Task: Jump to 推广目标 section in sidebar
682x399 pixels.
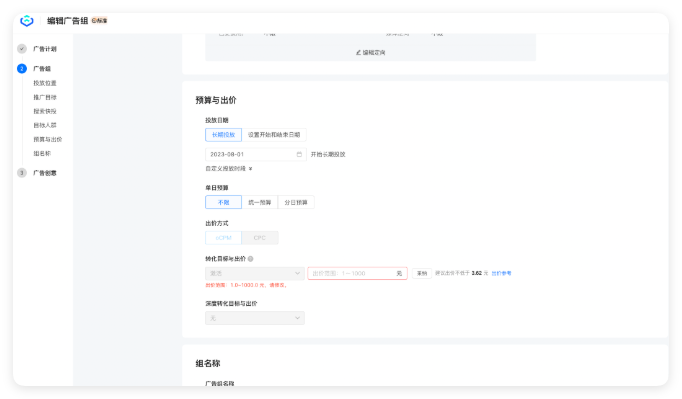Action: pos(45,97)
